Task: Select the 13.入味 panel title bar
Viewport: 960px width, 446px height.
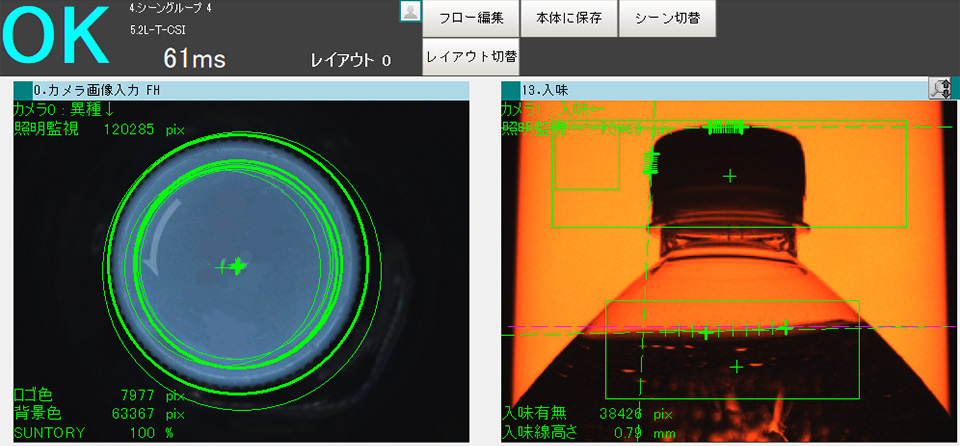Action: coord(715,91)
